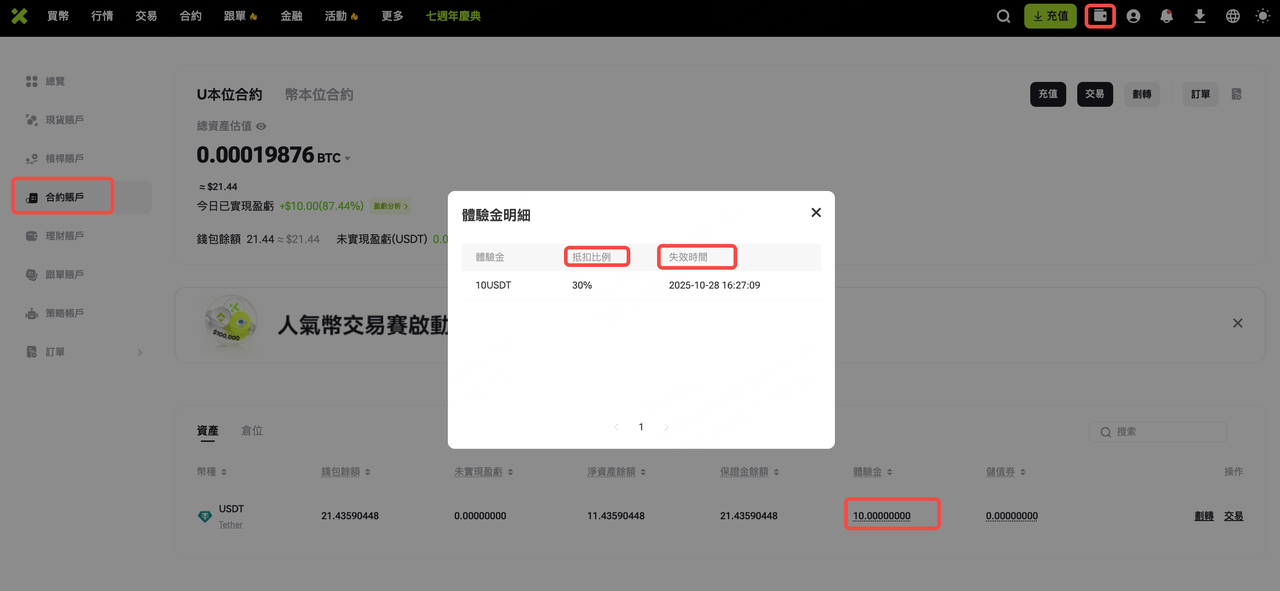Open 七週年慶典 link in navigation
The height and width of the screenshot is (591, 1280).
(x=453, y=16)
